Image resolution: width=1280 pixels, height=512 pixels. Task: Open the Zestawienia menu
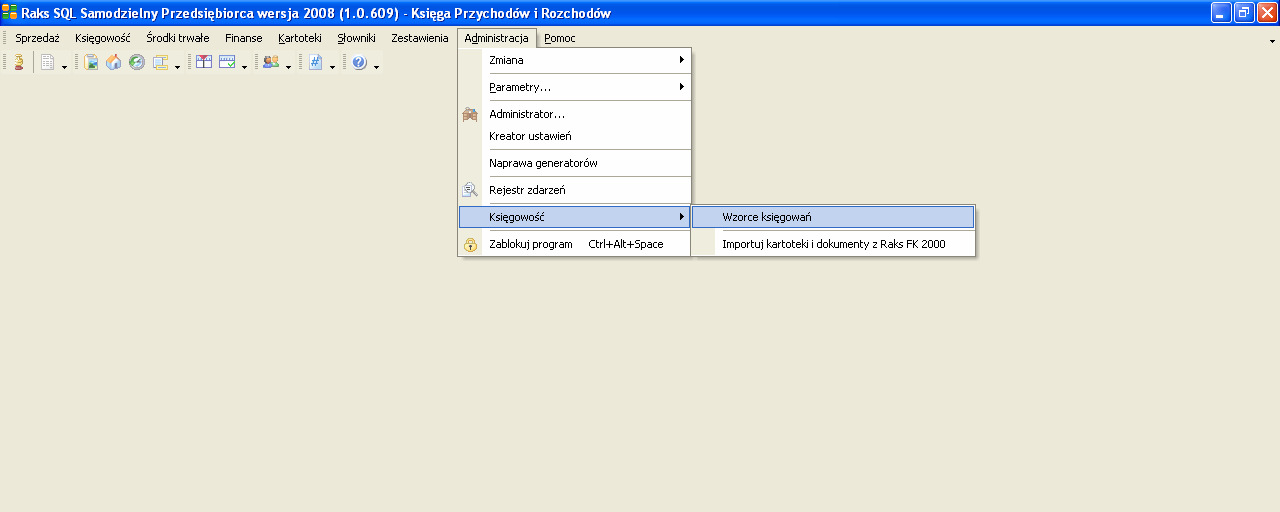coord(420,38)
